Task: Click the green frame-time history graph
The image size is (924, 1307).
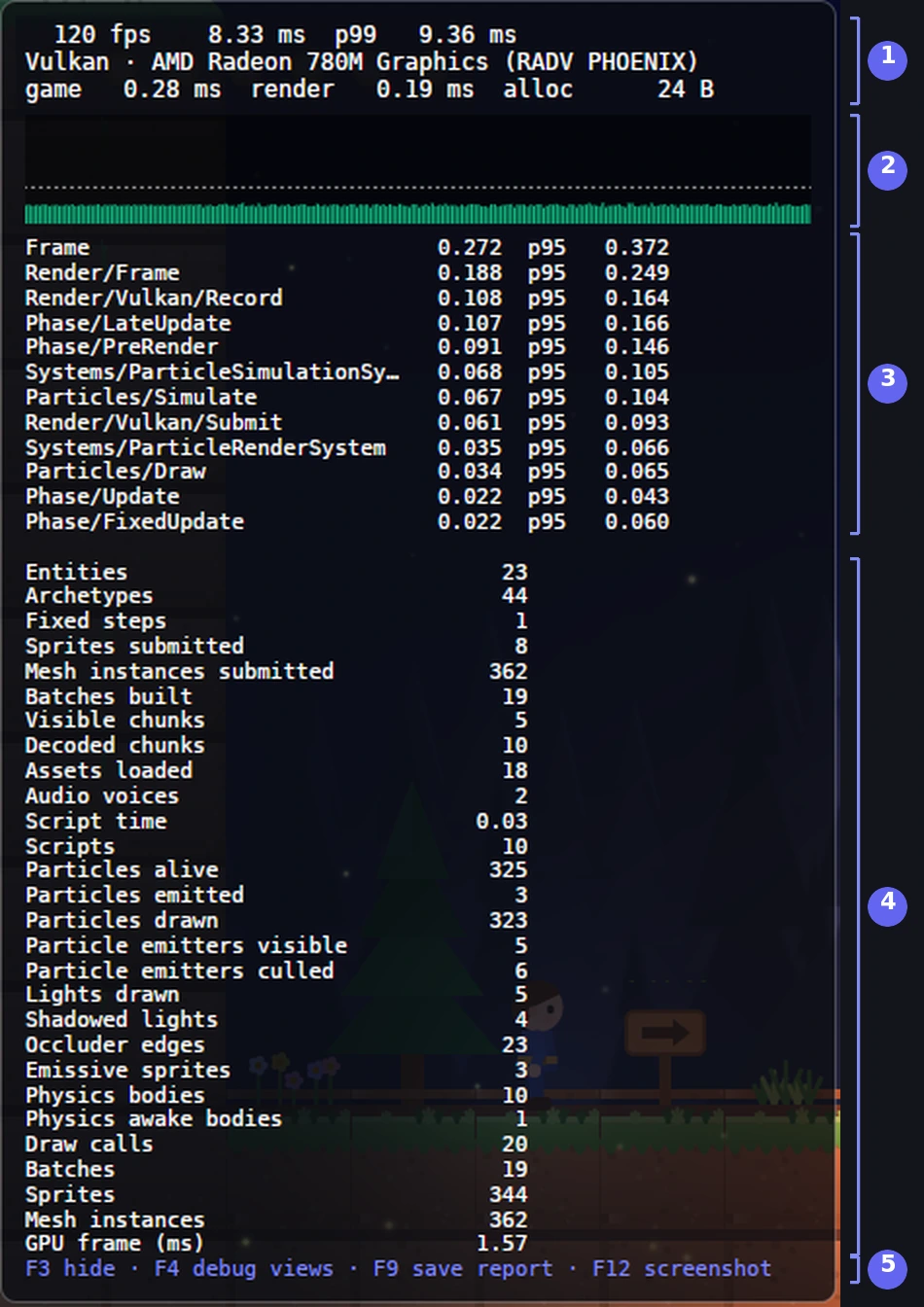Action: [x=418, y=214]
